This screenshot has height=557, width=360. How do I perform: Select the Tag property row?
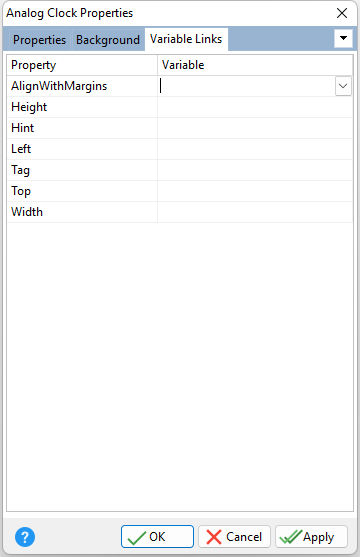180,170
